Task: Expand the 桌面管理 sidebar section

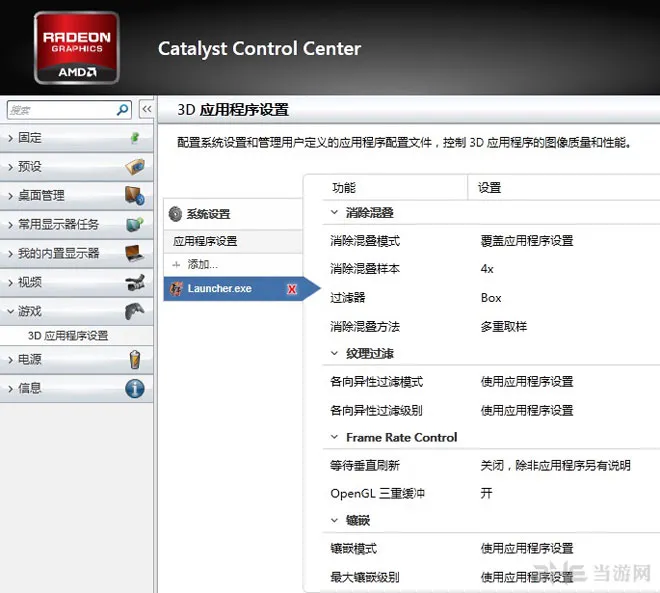Action: click(11, 196)
